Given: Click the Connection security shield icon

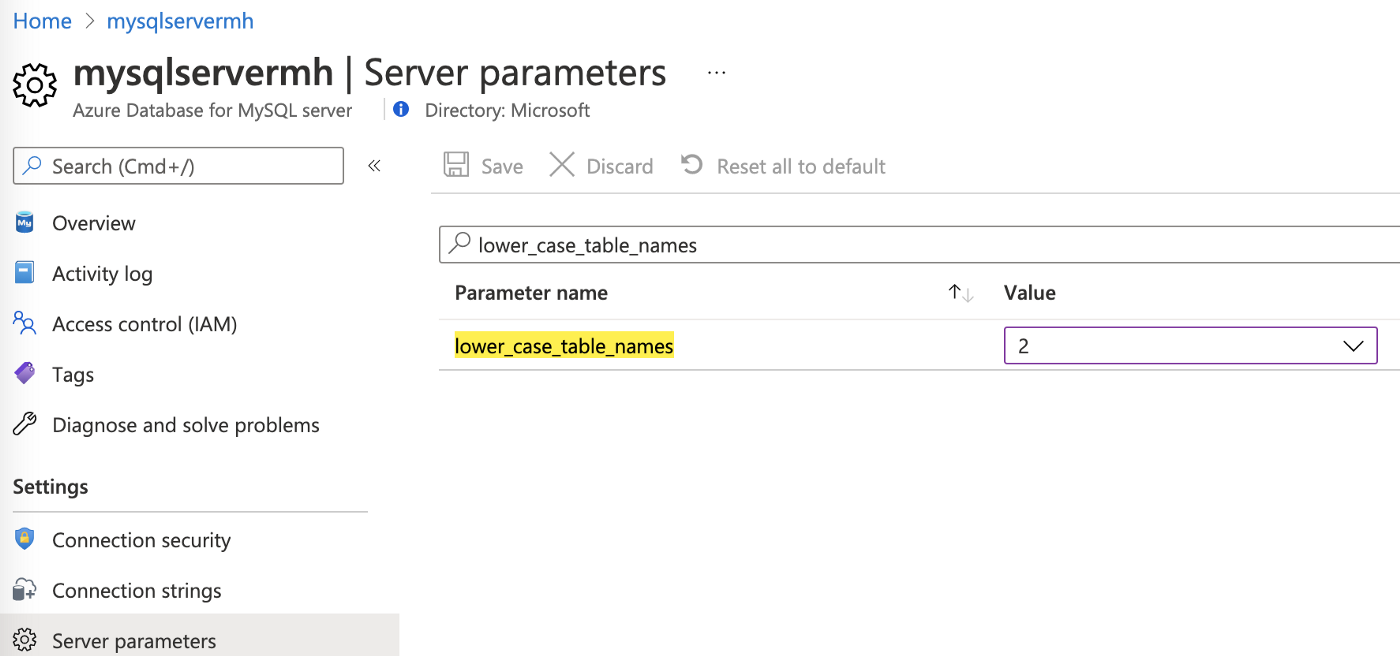Looking at the screenshot, I should 25,540.
